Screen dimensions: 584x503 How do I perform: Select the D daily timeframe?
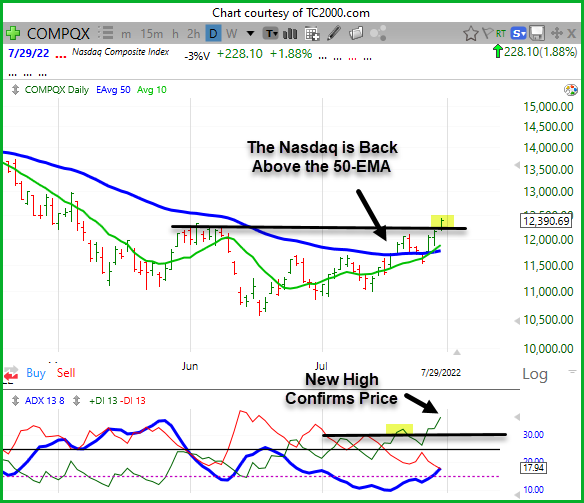point(213,34)
